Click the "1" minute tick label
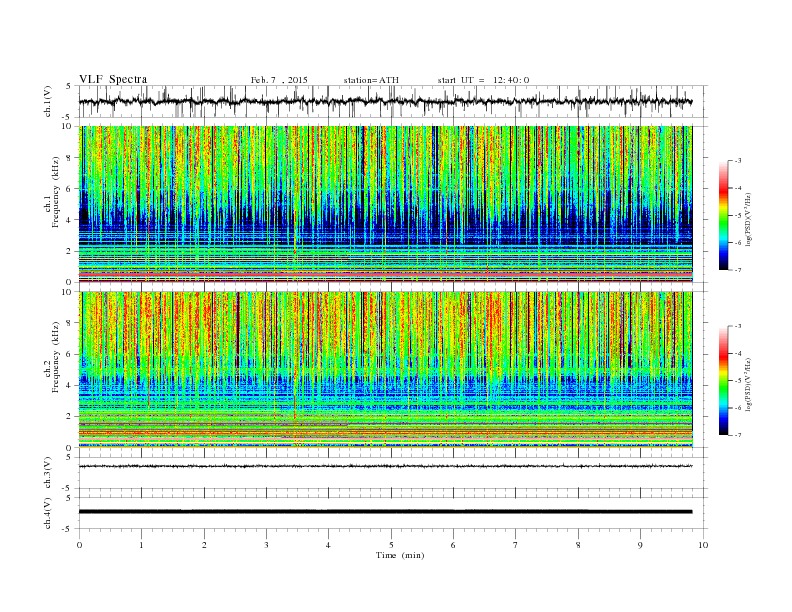The image size is (792, 612). (141, 545)
